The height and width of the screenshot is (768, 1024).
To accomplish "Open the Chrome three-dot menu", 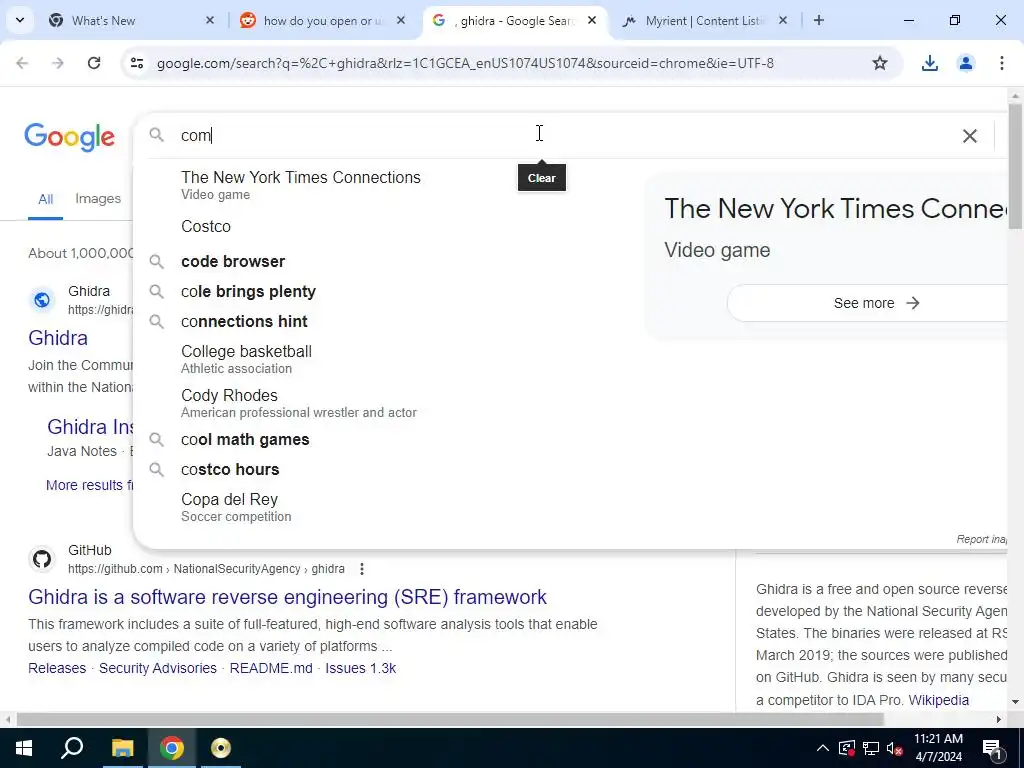I will (1001, 63).
